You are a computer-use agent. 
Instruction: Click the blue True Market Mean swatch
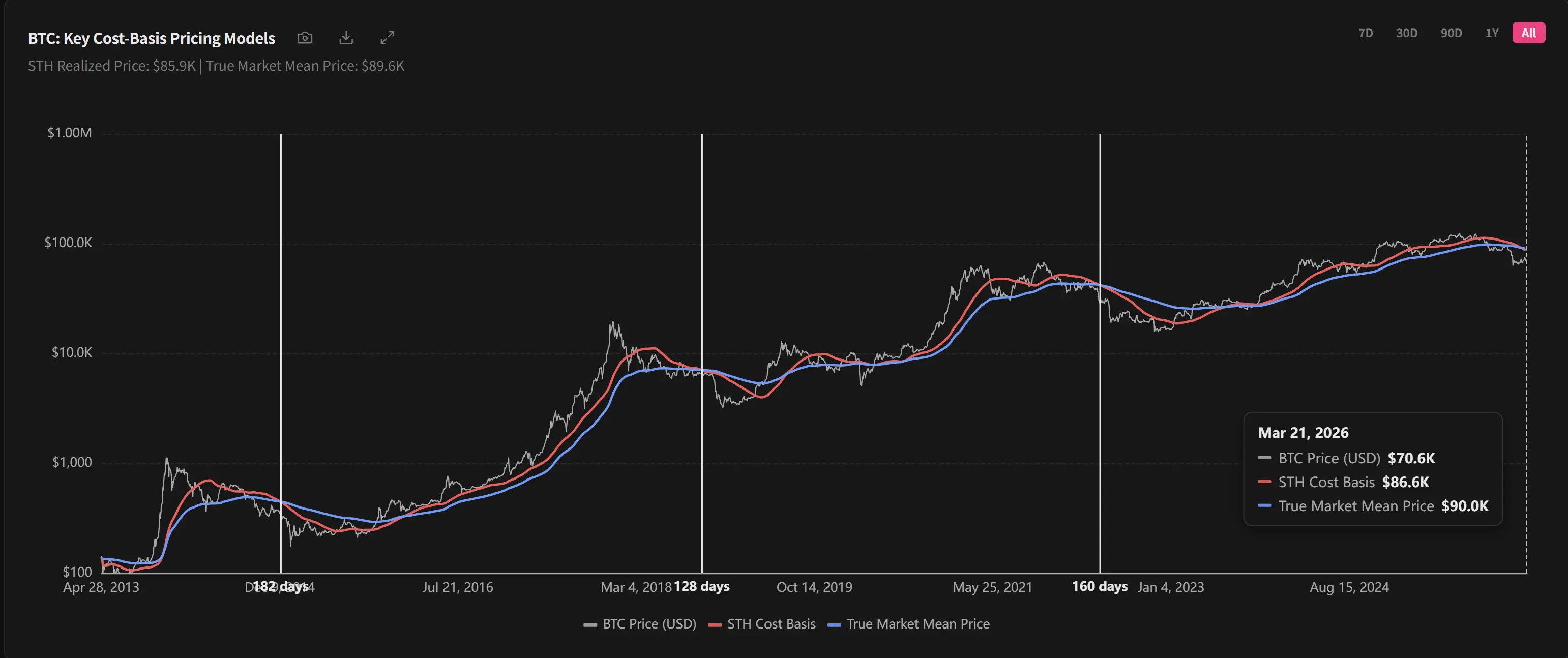[x=835, y=624]
